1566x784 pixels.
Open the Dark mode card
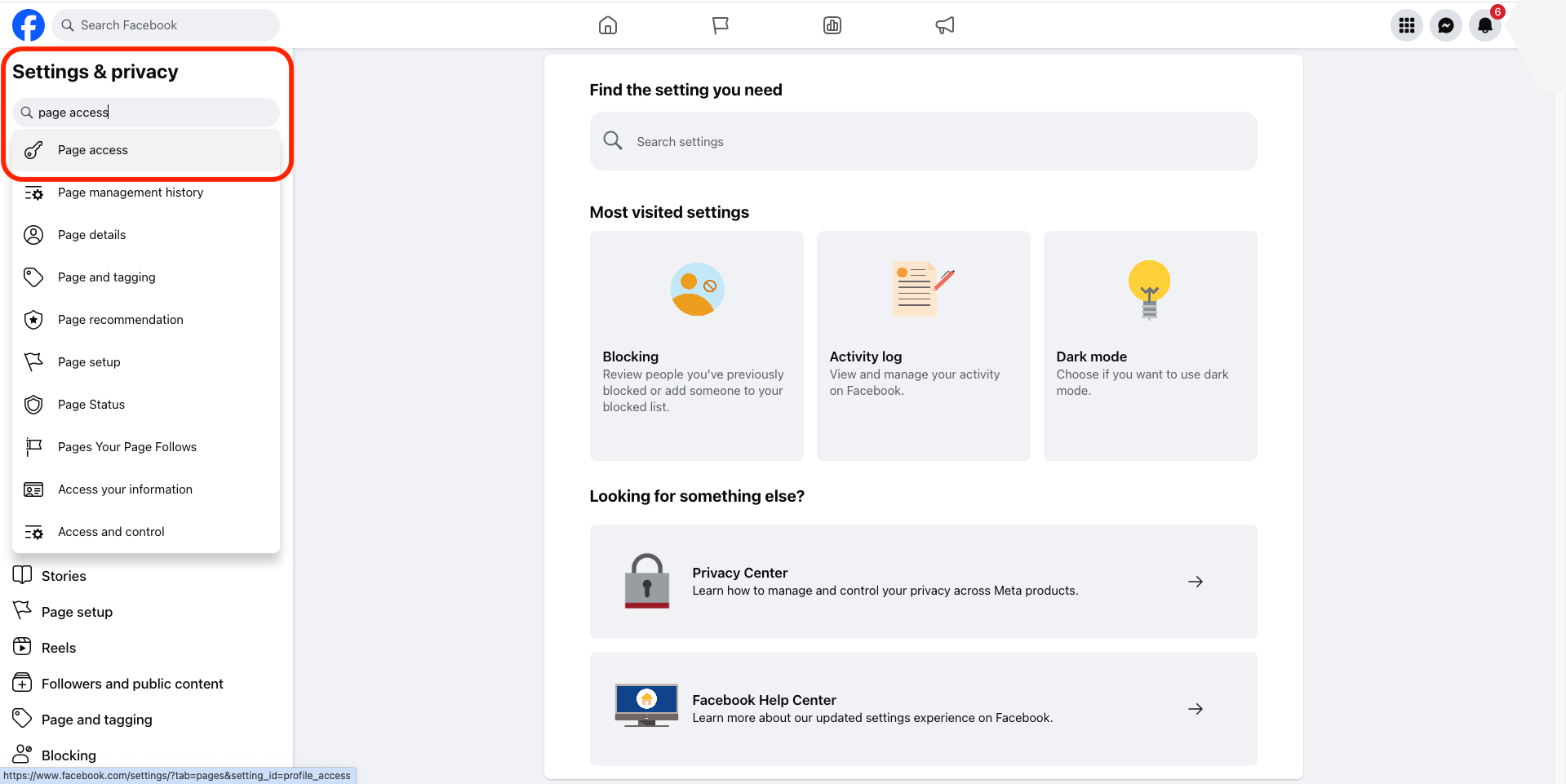pos(1151,346)
